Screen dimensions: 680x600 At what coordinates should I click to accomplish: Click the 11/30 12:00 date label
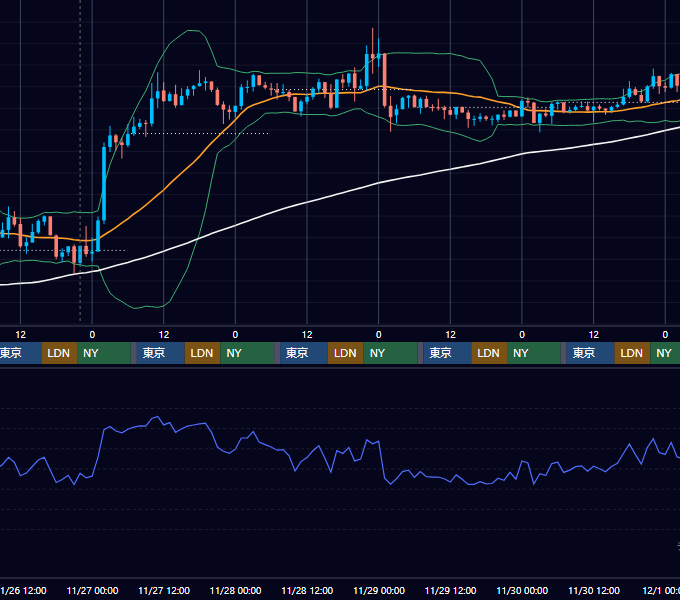(594, 591)
